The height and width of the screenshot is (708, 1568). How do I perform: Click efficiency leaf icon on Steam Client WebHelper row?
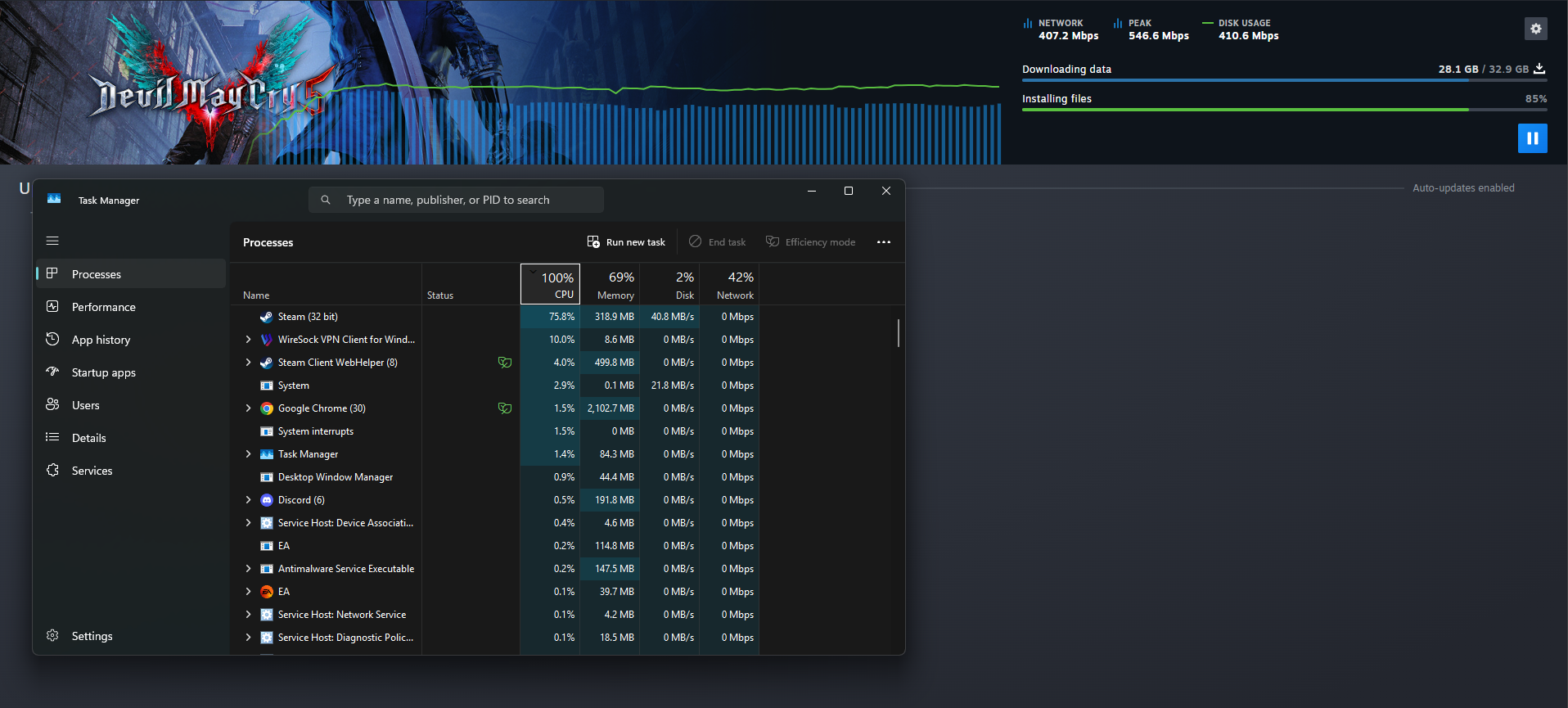[x=505, y=363]
